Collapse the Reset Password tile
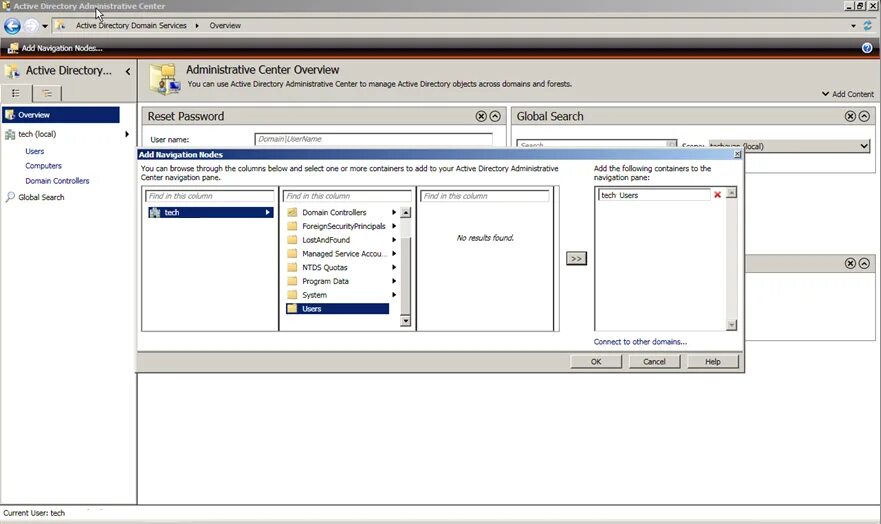This screenshot has height=524, width=881. point(495,116)
